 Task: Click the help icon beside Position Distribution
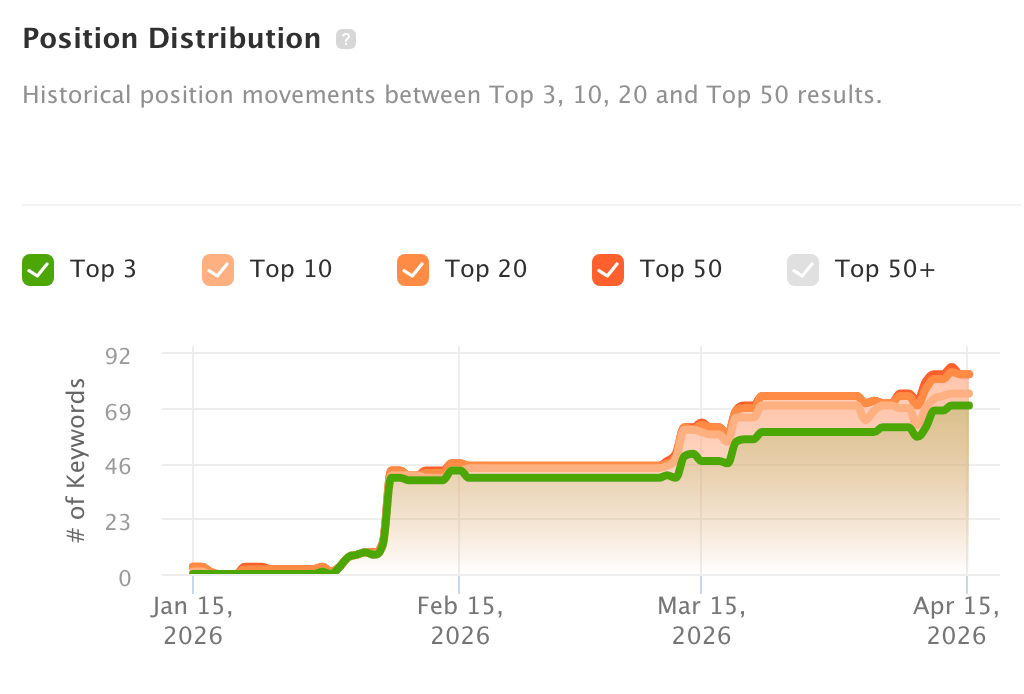click(x=346, y=40)
